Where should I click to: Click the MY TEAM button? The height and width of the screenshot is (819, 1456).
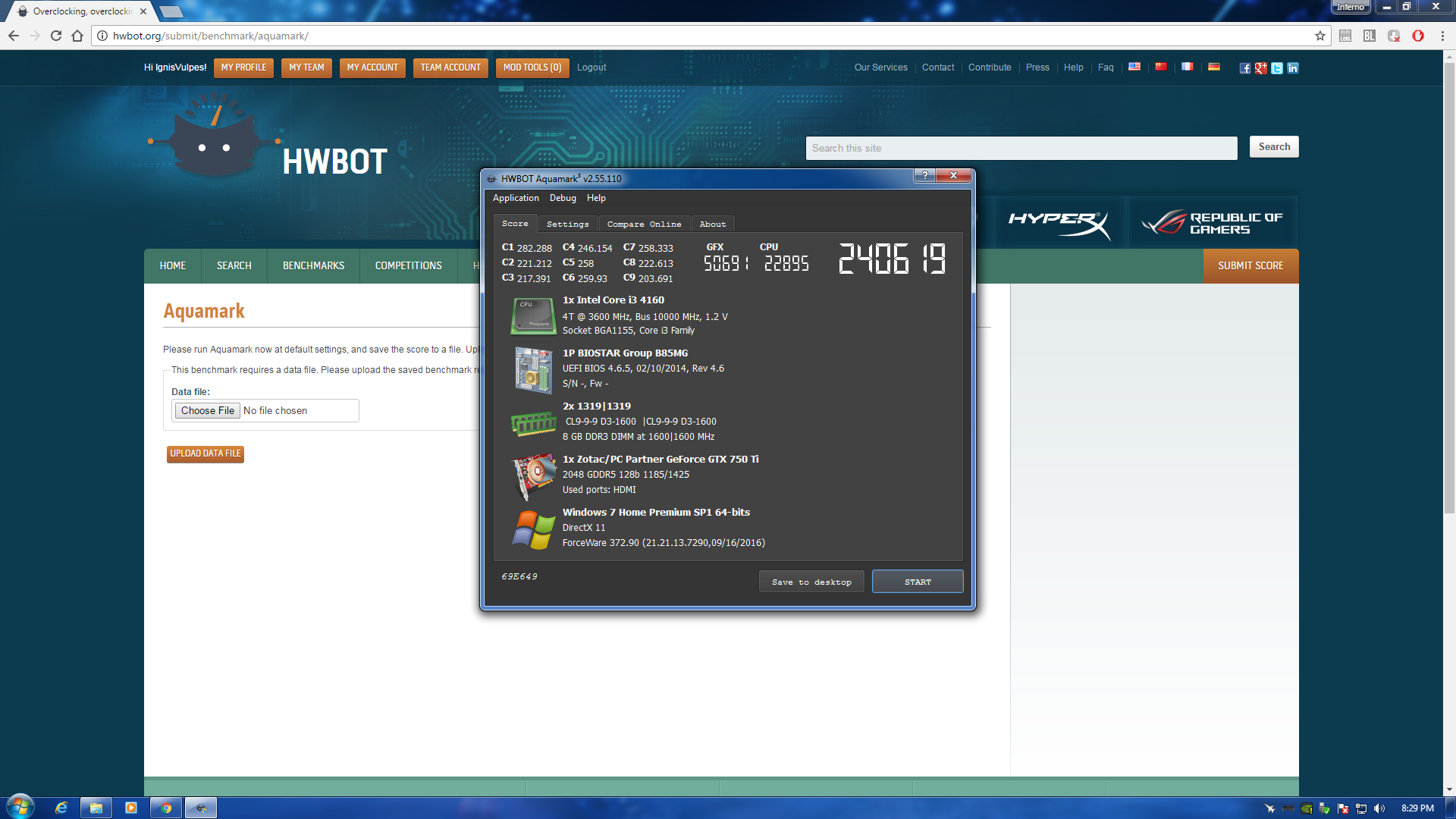pos(306,68)
